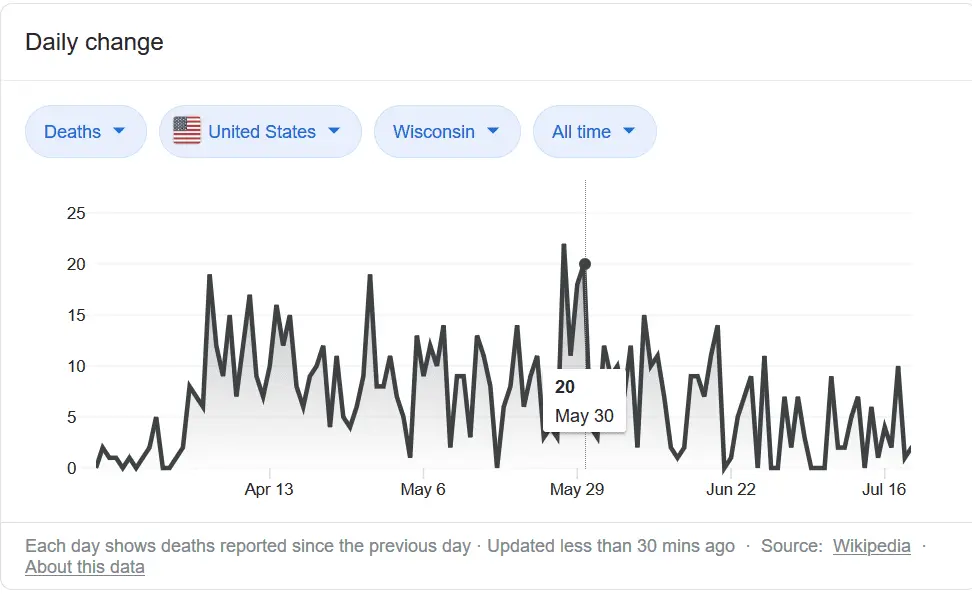Click the caret next to United States
The width and height of the screenshot is (972, 597).
[334, 131]
